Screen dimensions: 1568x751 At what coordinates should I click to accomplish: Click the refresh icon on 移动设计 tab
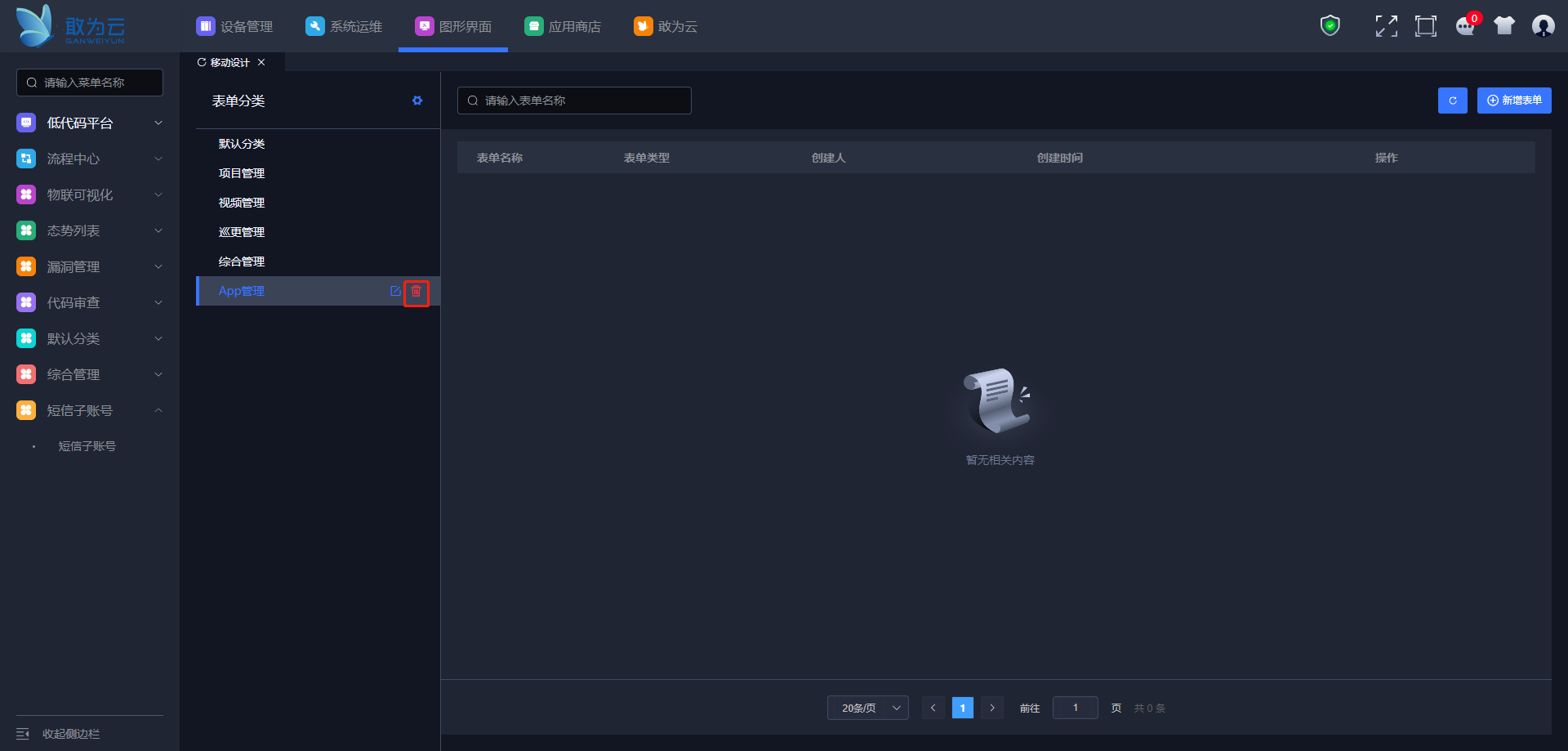(x=202, y=62)
